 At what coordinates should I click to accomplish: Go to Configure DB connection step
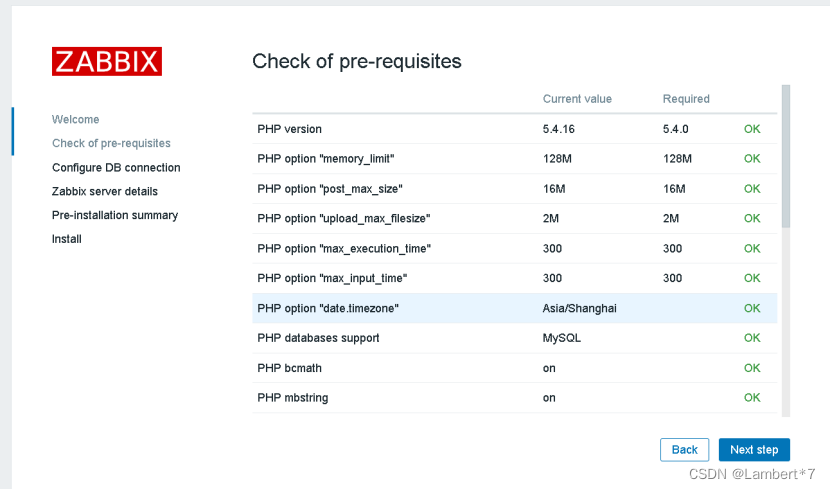point(116,167)
